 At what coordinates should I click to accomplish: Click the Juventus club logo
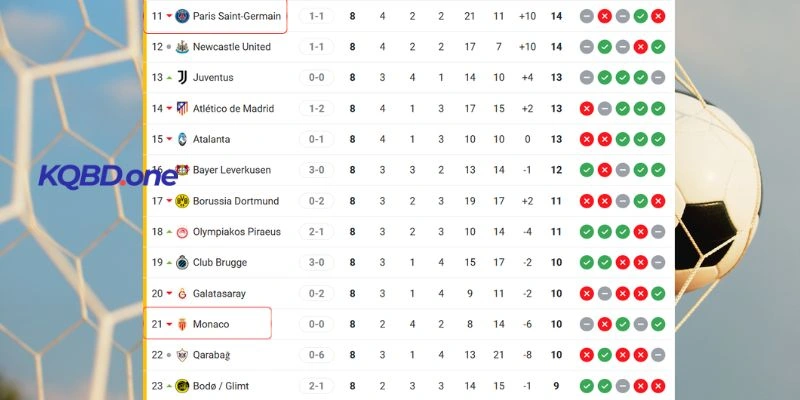[182, 78]
